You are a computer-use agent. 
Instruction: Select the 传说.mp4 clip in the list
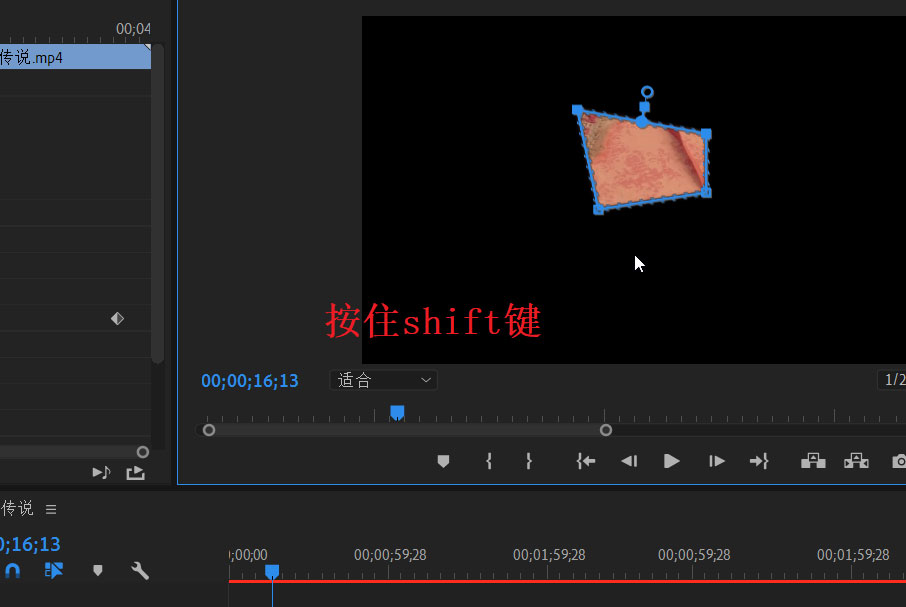pos(70,57)
